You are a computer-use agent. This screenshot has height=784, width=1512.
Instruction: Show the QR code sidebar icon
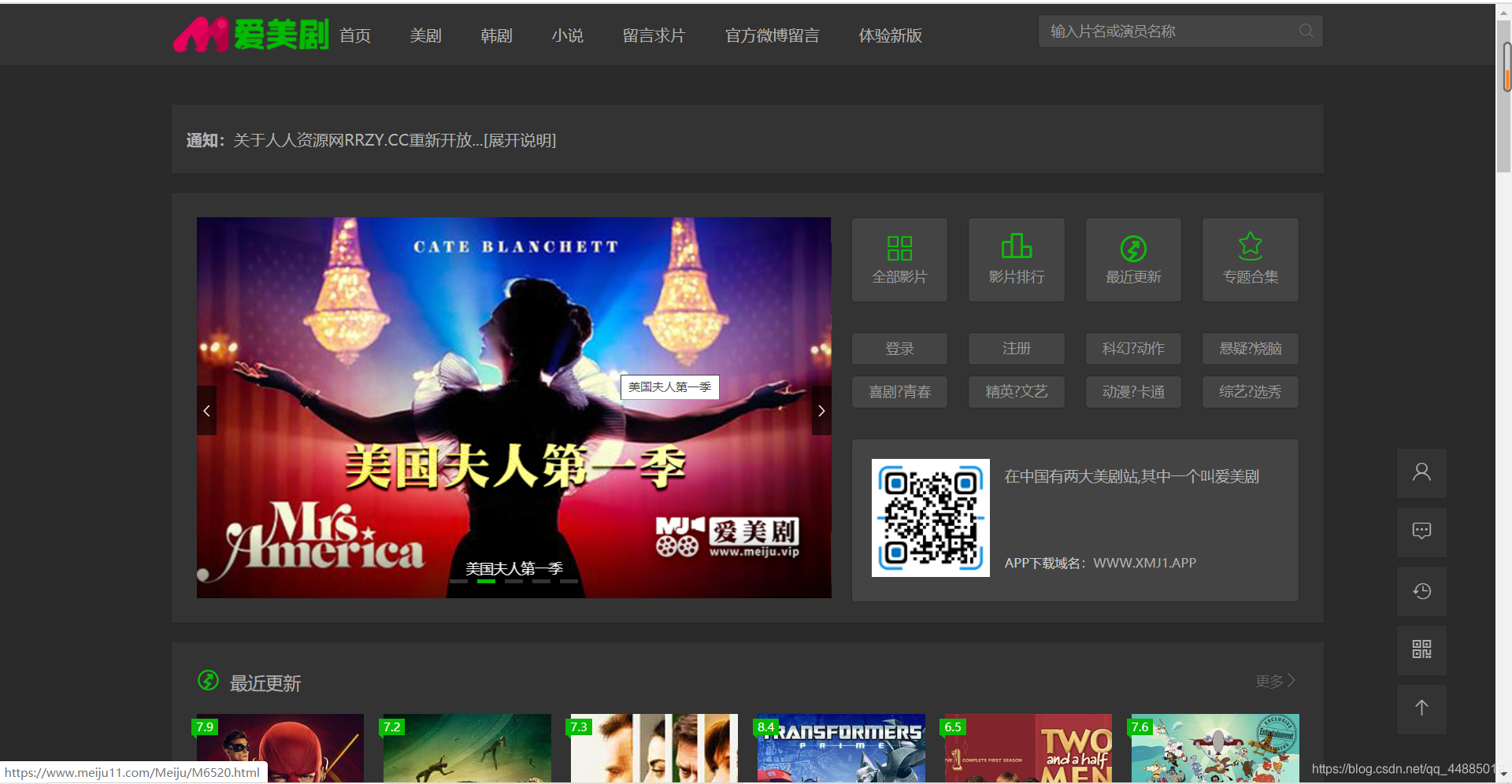[1421, 650]
